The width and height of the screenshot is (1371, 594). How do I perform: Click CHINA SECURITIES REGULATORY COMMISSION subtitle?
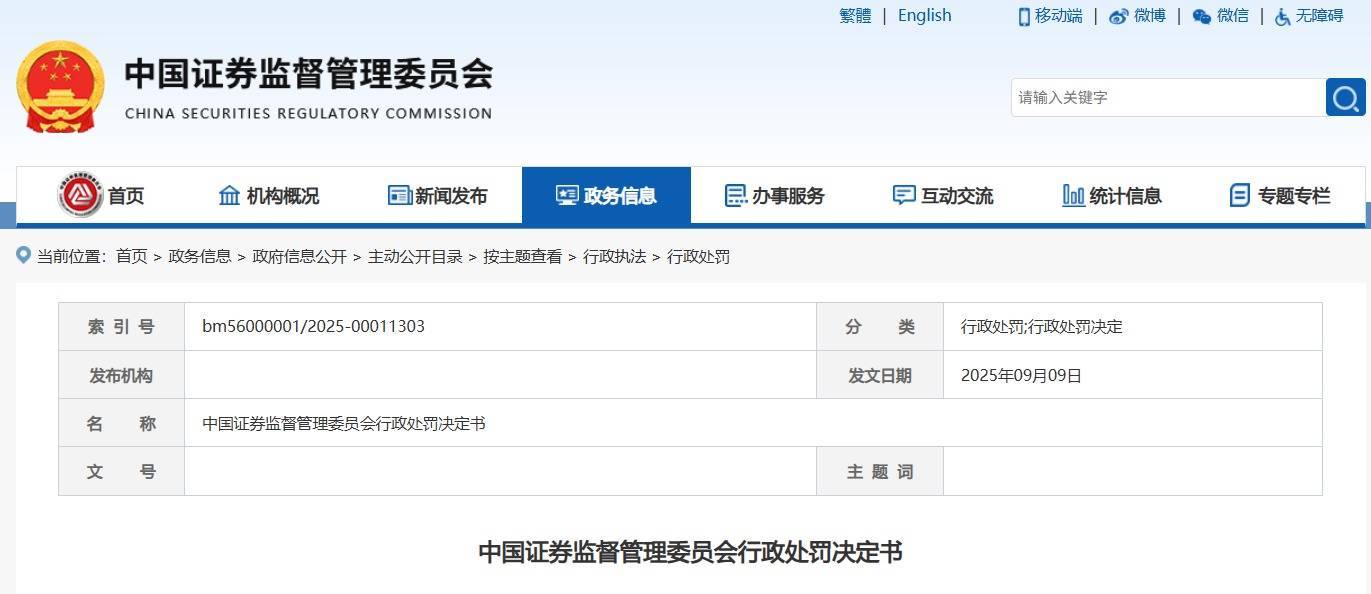pos(308,114)
